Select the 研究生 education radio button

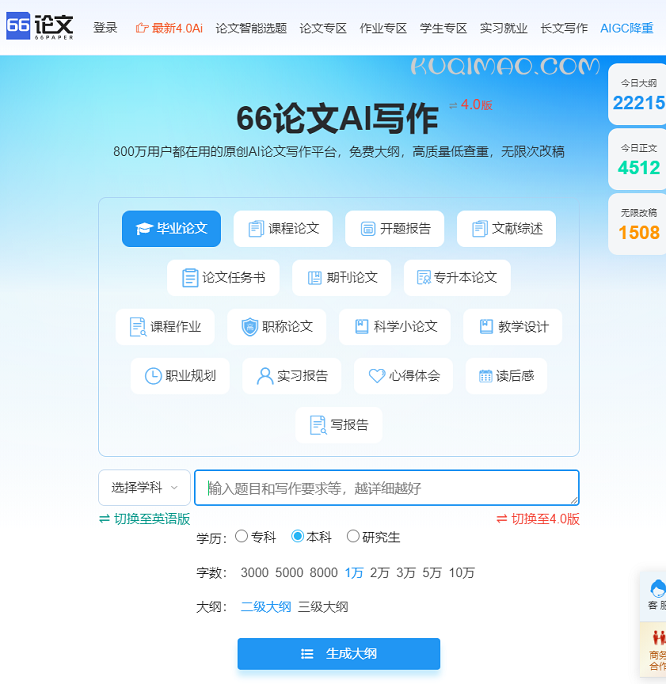point(353,536)
